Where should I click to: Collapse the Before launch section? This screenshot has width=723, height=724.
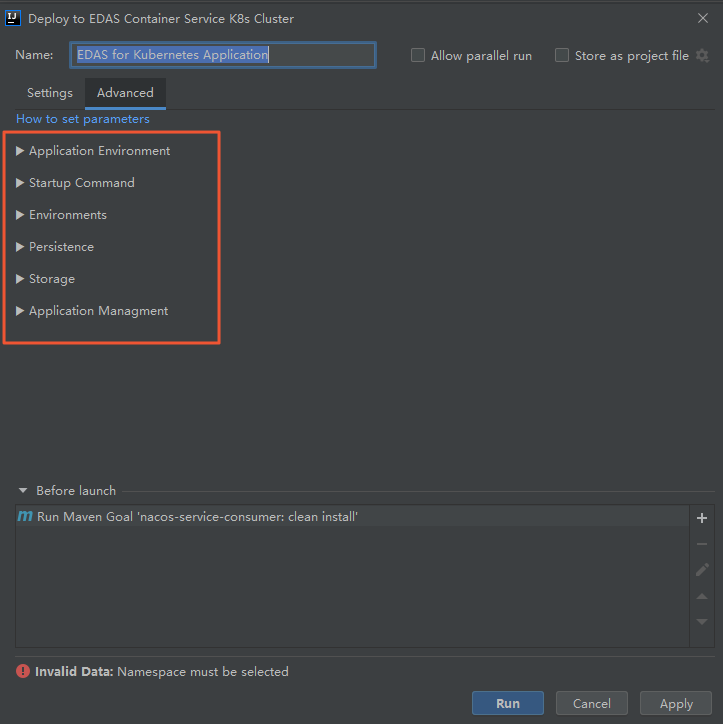coord(23,490)
